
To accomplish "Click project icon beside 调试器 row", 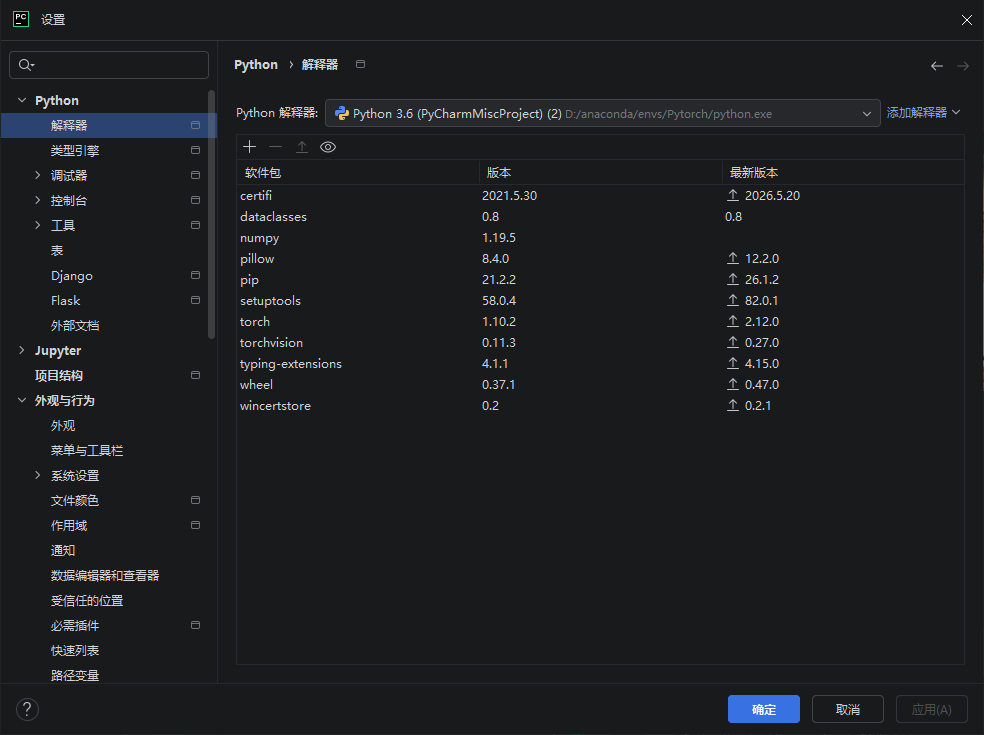I will tap(196, 175).
